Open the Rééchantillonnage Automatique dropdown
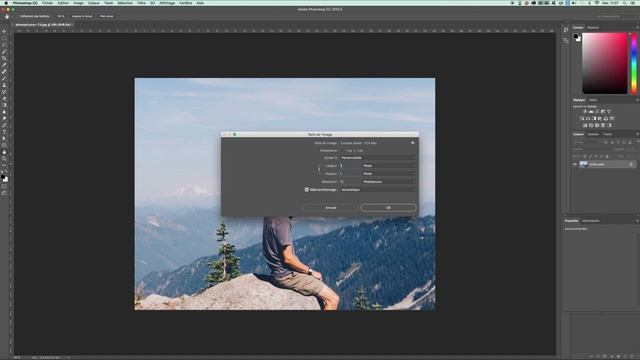The image size is (640, 360). [x=378, y=190]
